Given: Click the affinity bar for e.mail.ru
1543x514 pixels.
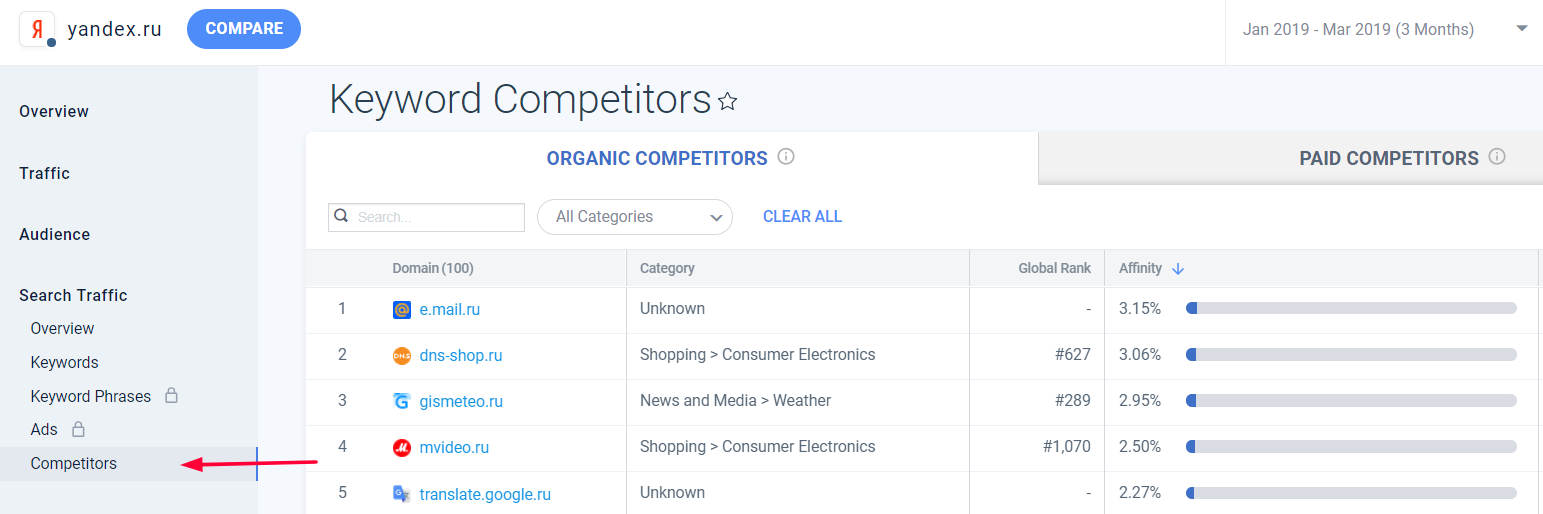Looking at the screenshot, I should (x=1351, y=309).
